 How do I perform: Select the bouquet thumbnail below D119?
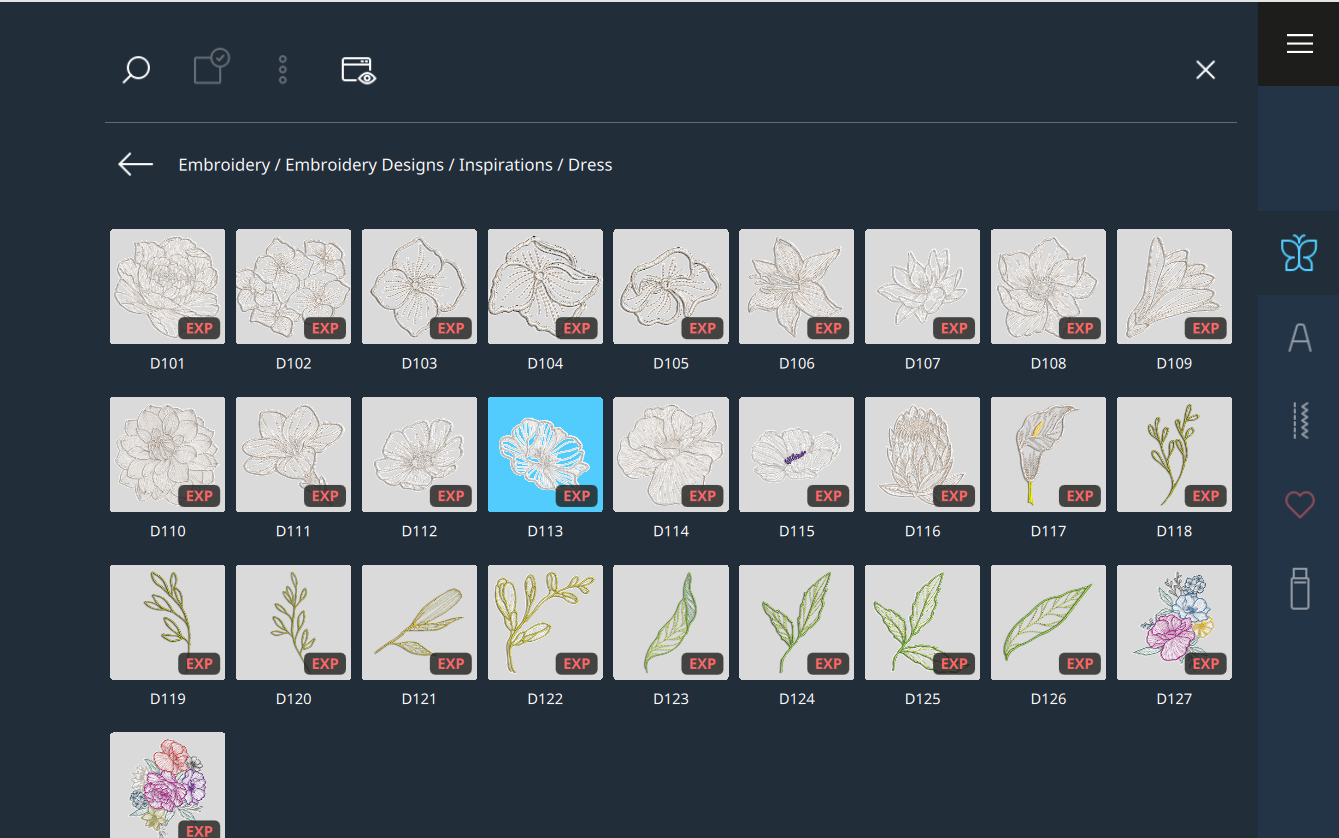click(167, 785)
